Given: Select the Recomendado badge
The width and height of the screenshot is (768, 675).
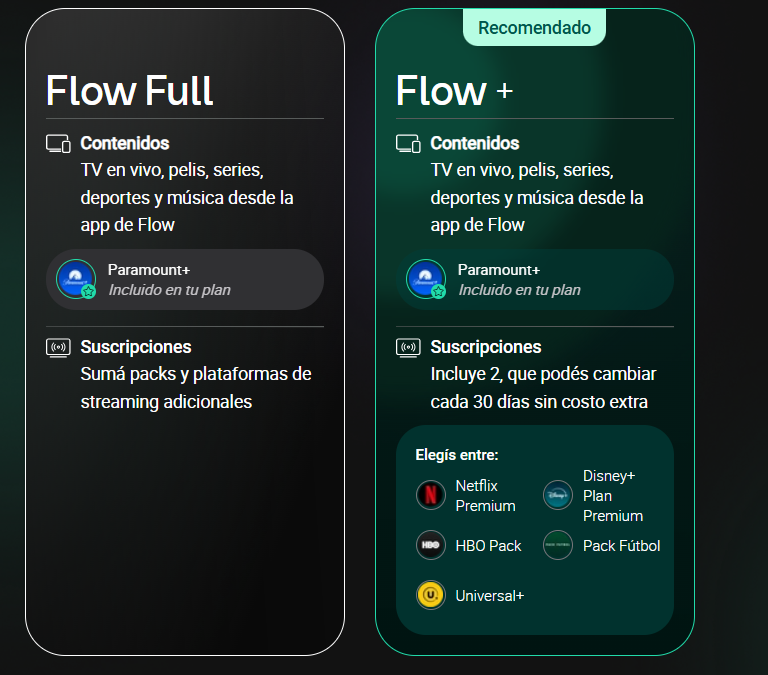Looking at the screenshot, I should click(534, 27).
